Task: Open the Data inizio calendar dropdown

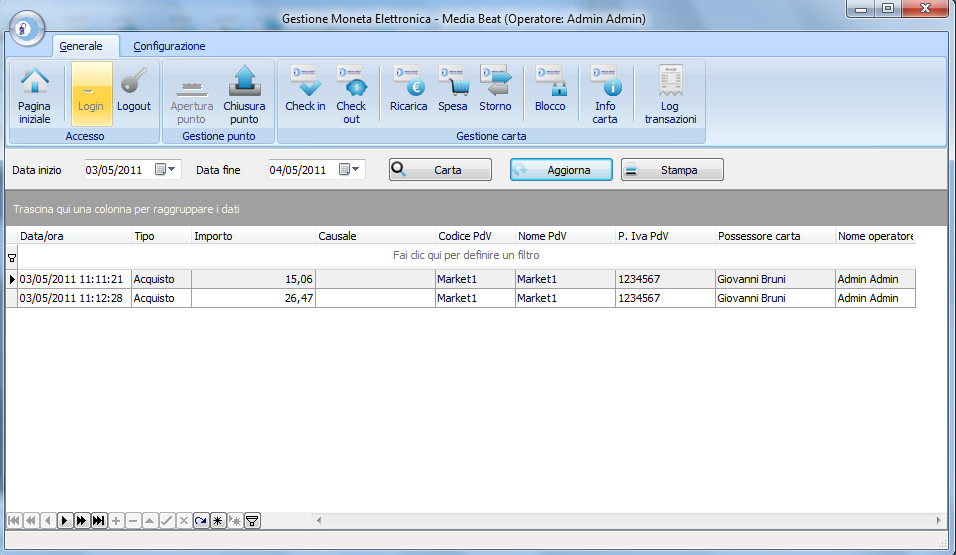Action: tap(165, 170)
